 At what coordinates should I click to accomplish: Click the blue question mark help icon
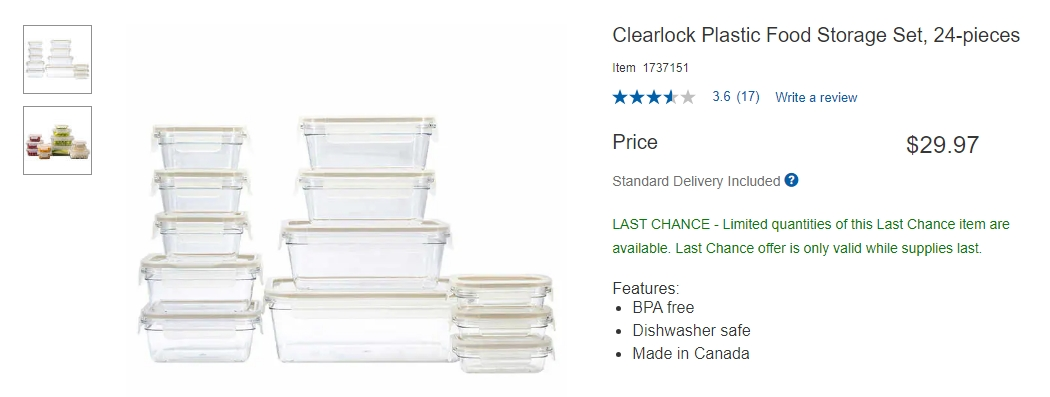[x=791, y=180]
